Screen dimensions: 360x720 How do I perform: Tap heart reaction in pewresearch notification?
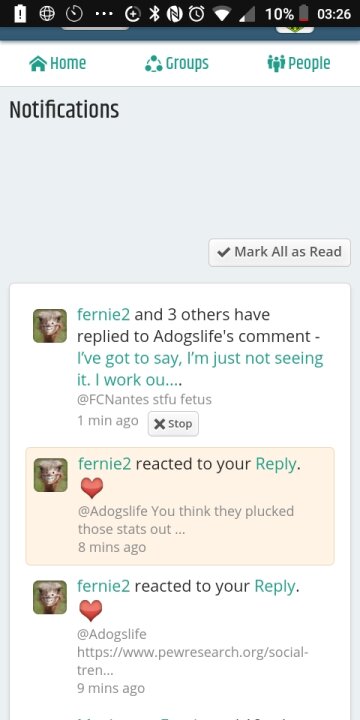tap(91, 610)
